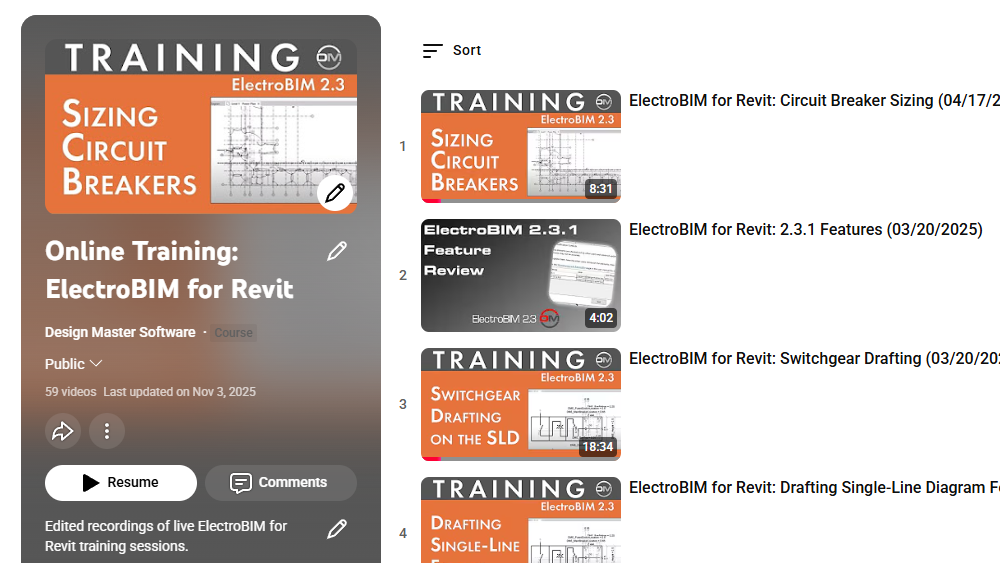Viewport: 1000px width, 563px height.
Task: Share the playlist using the arrow icon
Action: pyautogui.click(x=62, y=432)
